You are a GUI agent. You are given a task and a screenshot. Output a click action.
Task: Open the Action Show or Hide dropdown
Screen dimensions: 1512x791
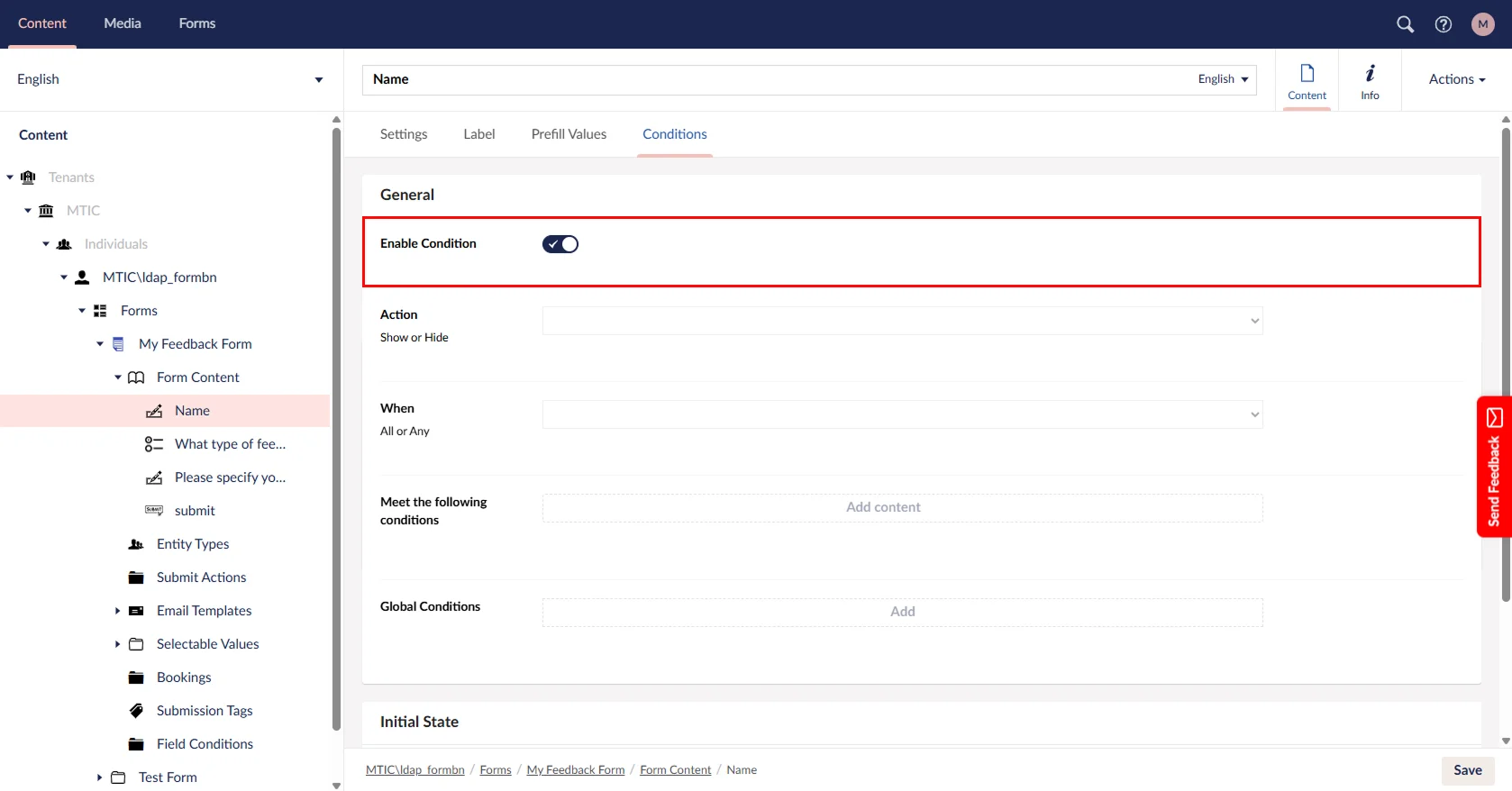pyautogui.click(x=902, y=321)
